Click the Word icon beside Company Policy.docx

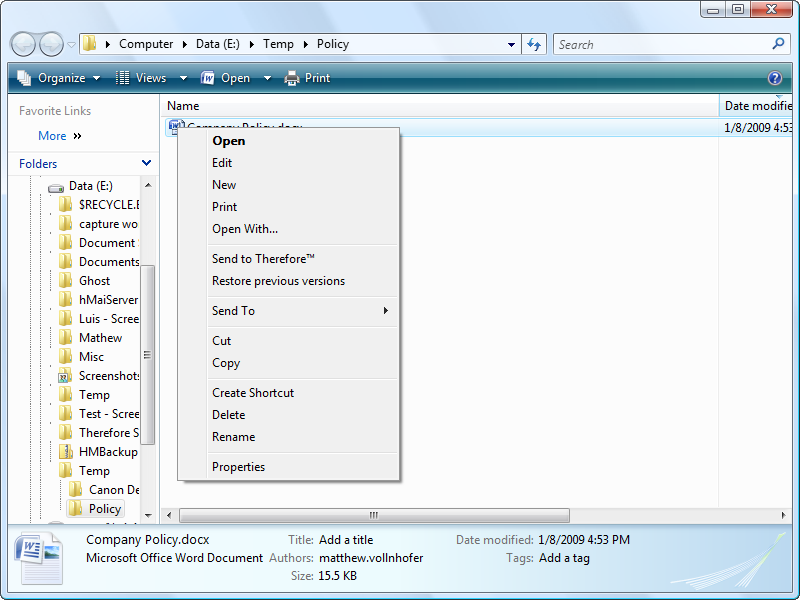click(x=176, y=125)
